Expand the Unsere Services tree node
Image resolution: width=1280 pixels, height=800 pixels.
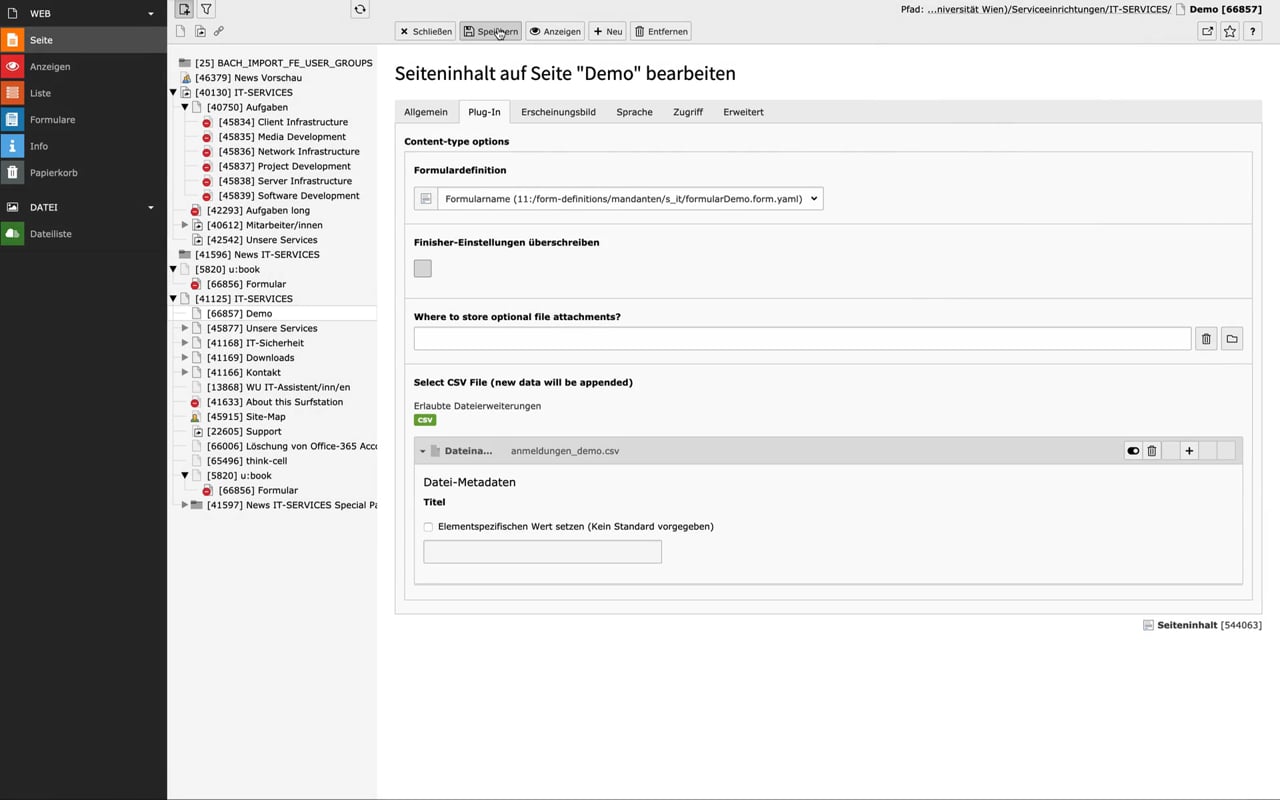[x=185, y=328]
